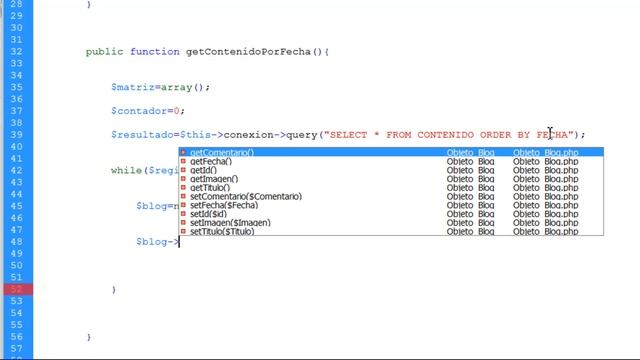The image size is (640, 360).
Task: Click line number 32 in the gutter
Action: click(16, 51)
